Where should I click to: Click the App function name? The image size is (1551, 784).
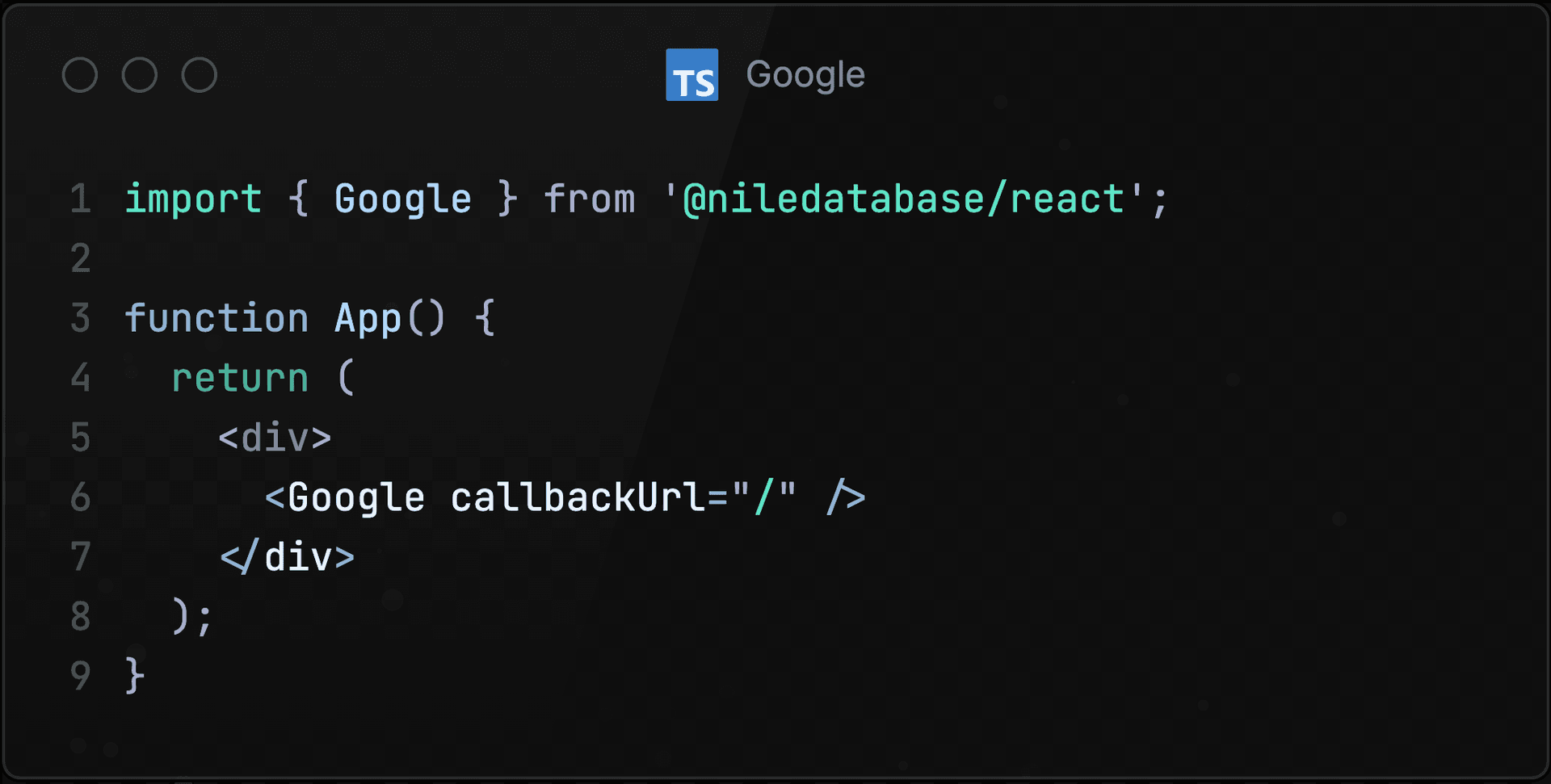coord(368,318)
